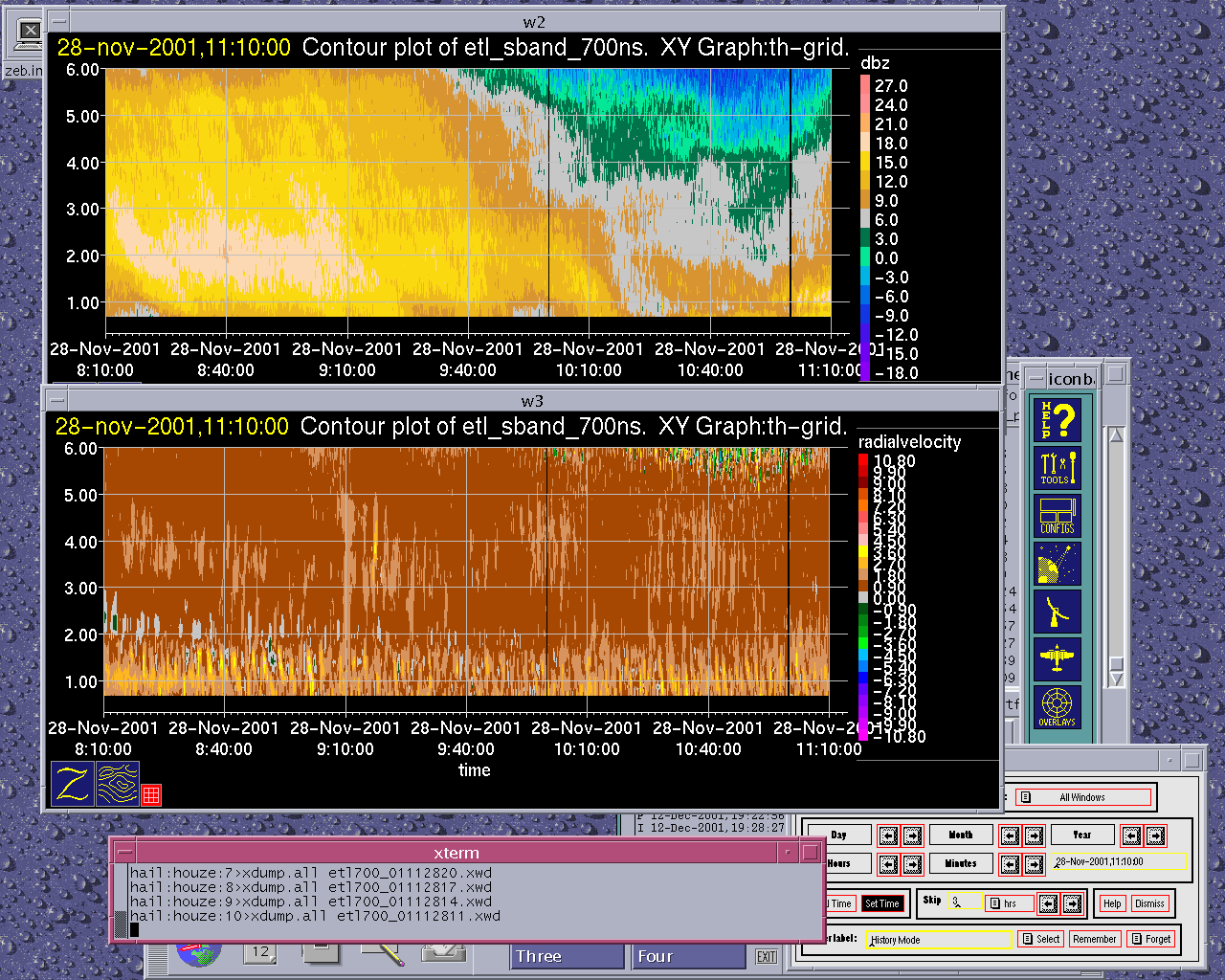
Task: Click the yellow aircraft icon
Action: 1057,659
